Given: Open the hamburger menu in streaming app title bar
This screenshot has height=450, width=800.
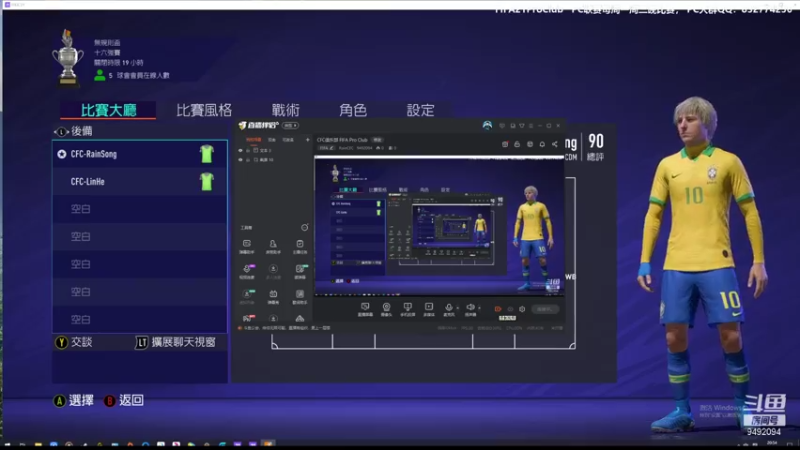Looking at the screenshot, I should (x=531, y=126).
